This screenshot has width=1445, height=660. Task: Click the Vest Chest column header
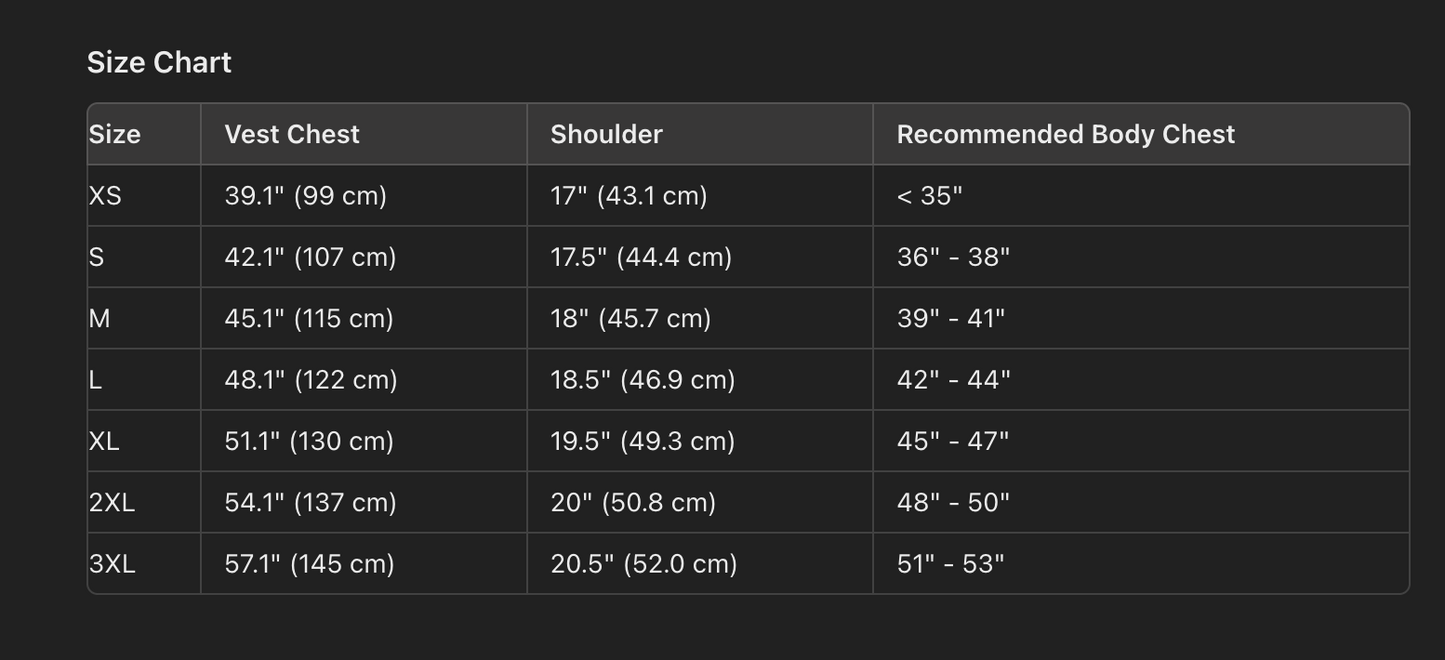pyautogui.click(x=292, y=134)
